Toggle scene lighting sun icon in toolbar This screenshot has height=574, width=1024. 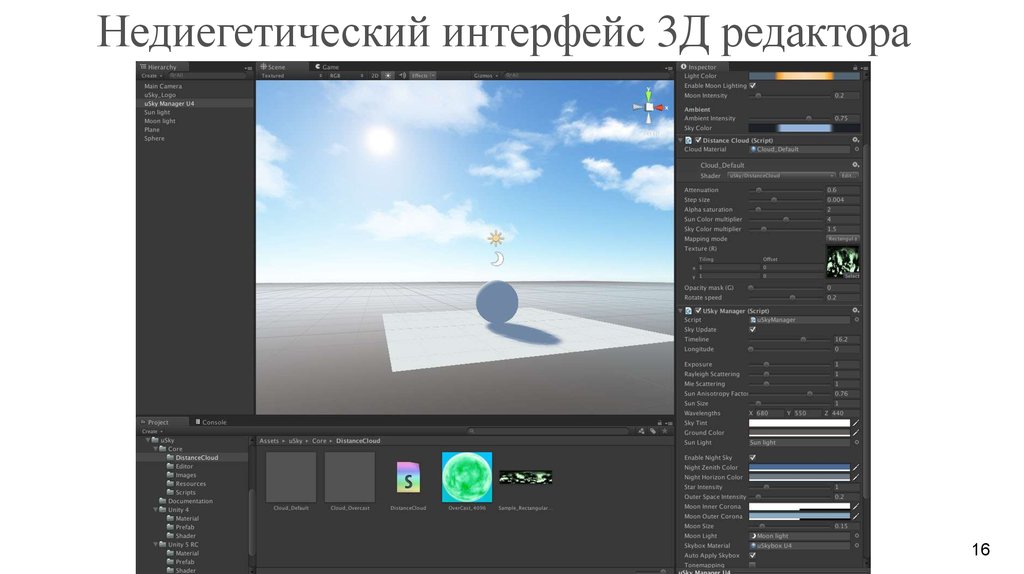coord(389,75)
